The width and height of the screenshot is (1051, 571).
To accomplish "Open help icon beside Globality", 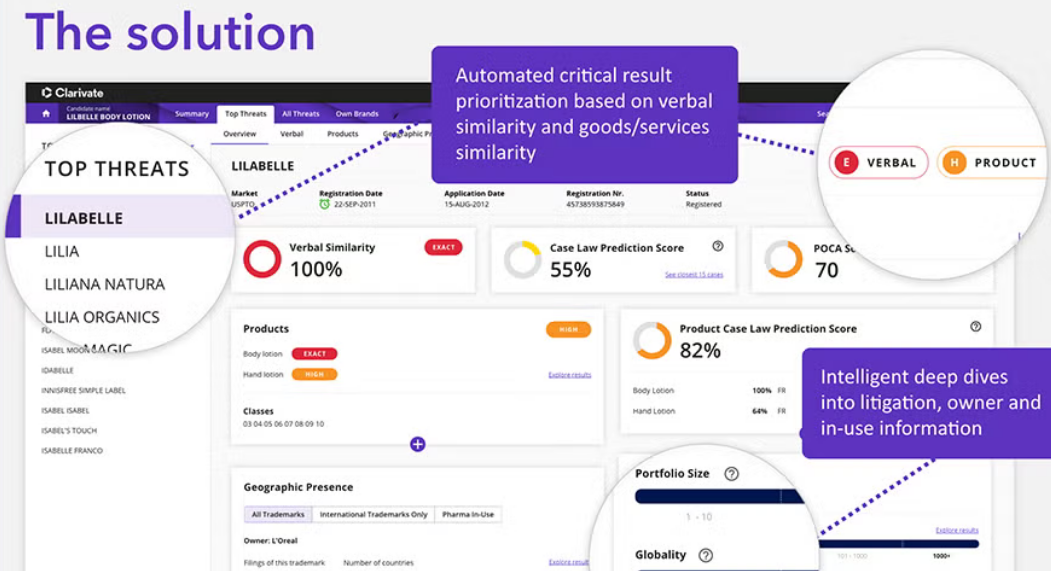I will (x=706, y=555).
